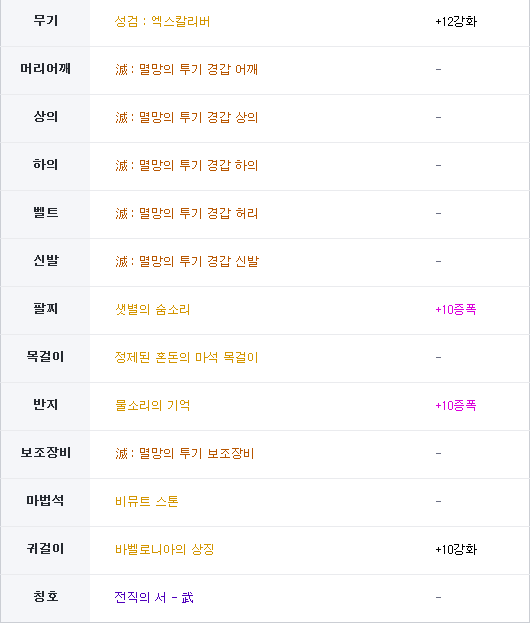Viewport: 532px width, 623px height.
Task: Click the +10강화 earring reinforcement value
Action: [456, 550]
